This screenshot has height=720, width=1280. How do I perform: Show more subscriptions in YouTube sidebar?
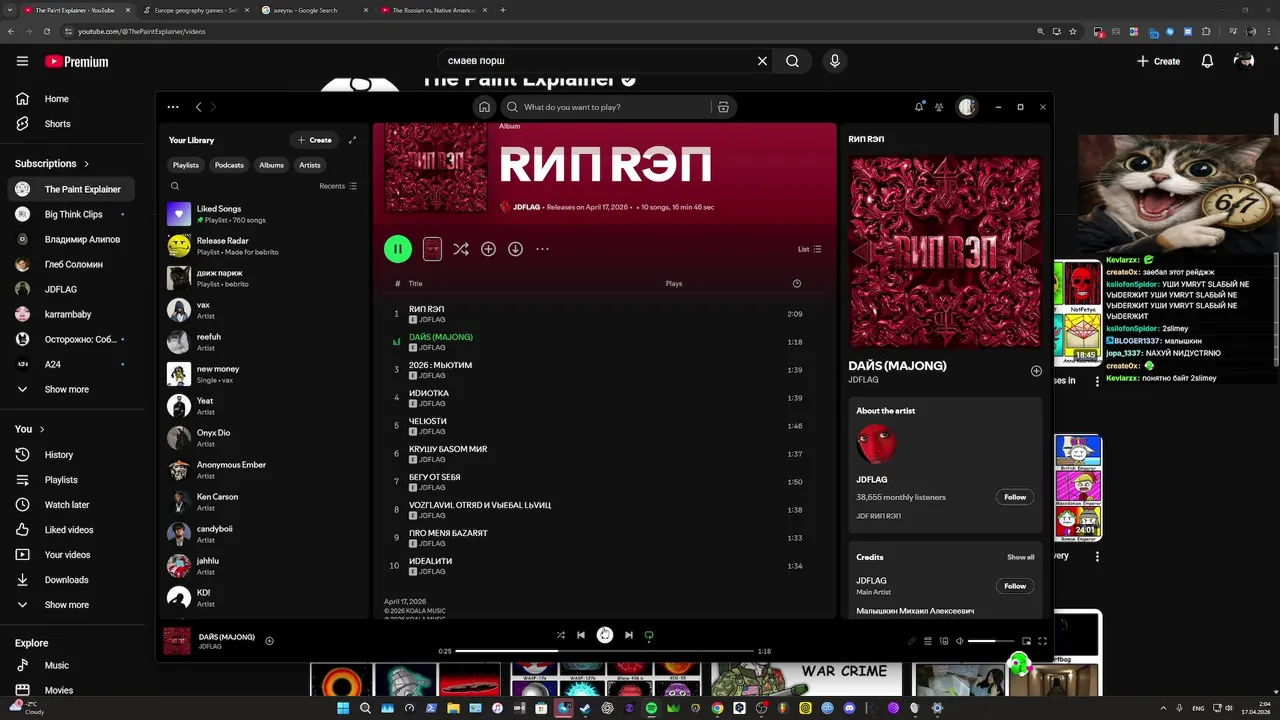[66, 389]
